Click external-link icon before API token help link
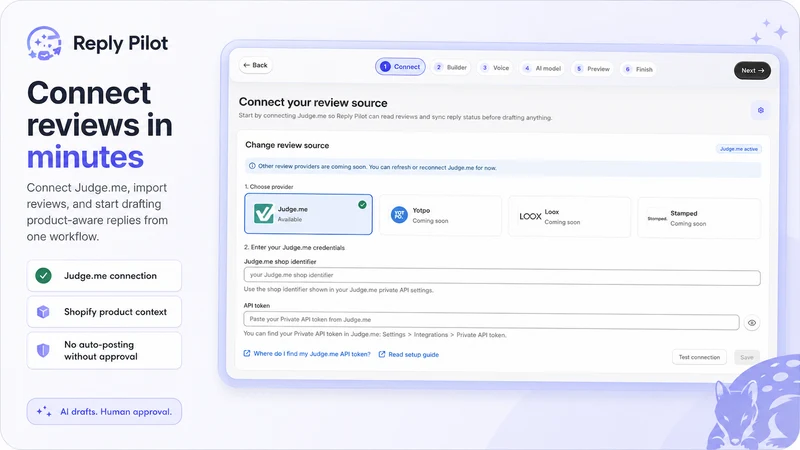800x450 pixels. 247,353
